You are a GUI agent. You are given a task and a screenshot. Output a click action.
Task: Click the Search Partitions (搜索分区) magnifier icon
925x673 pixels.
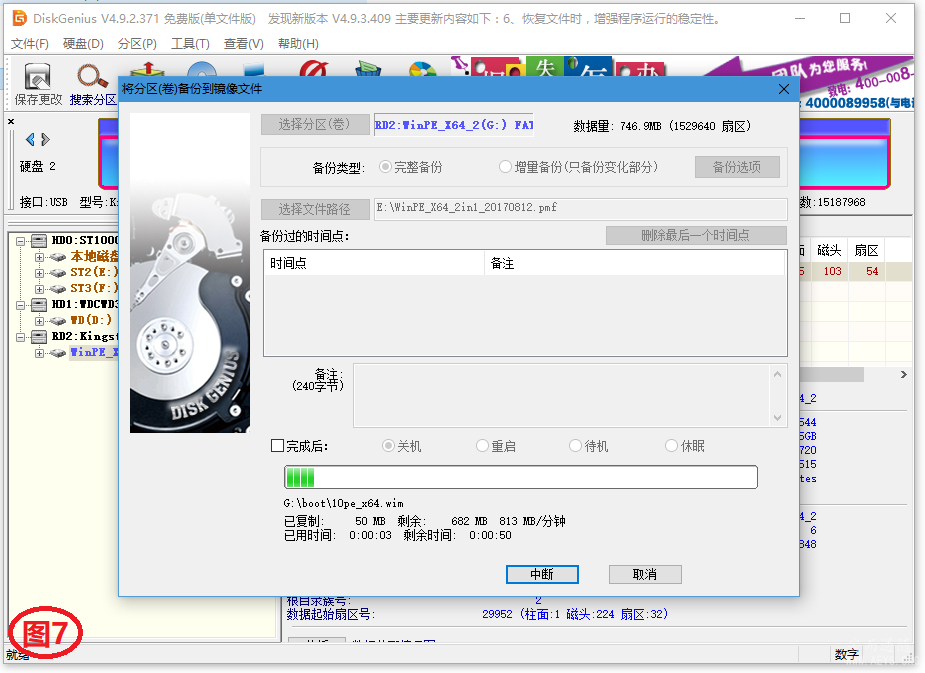(93, 77)
